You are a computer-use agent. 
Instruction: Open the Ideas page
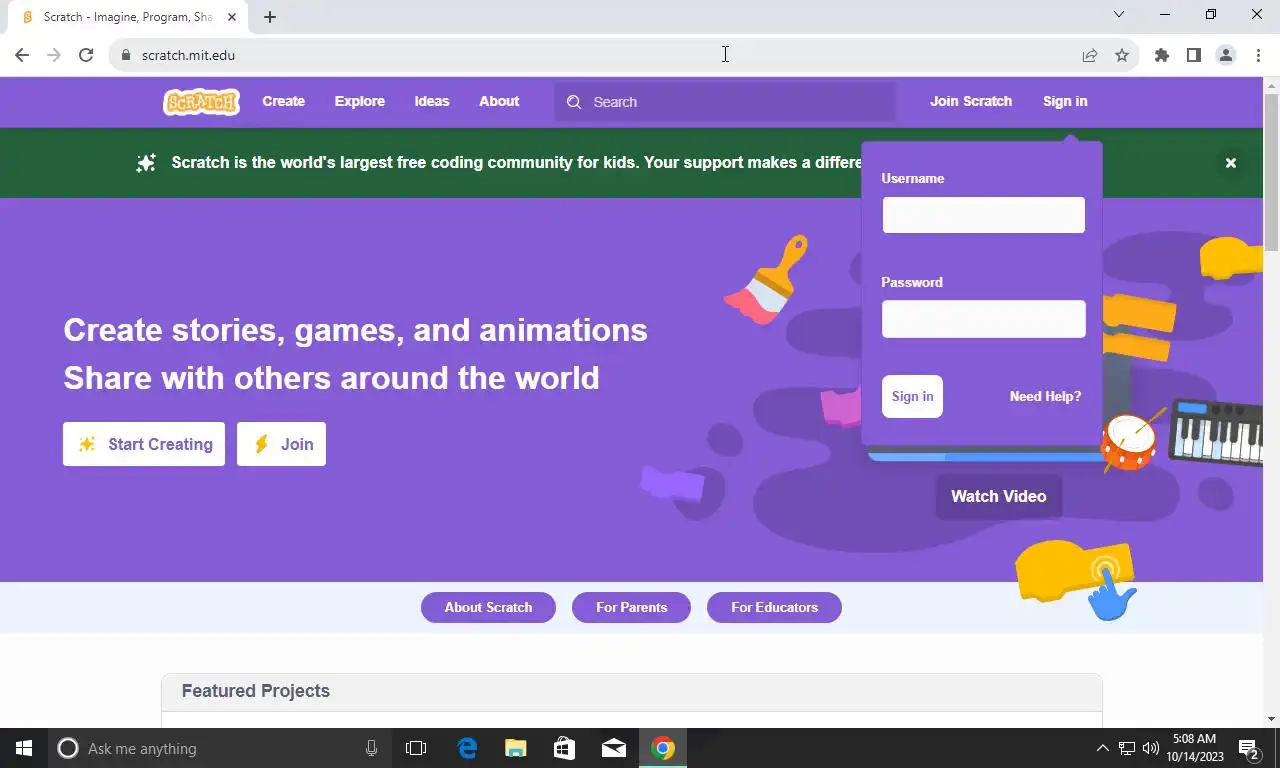click(x=432, y=101)
